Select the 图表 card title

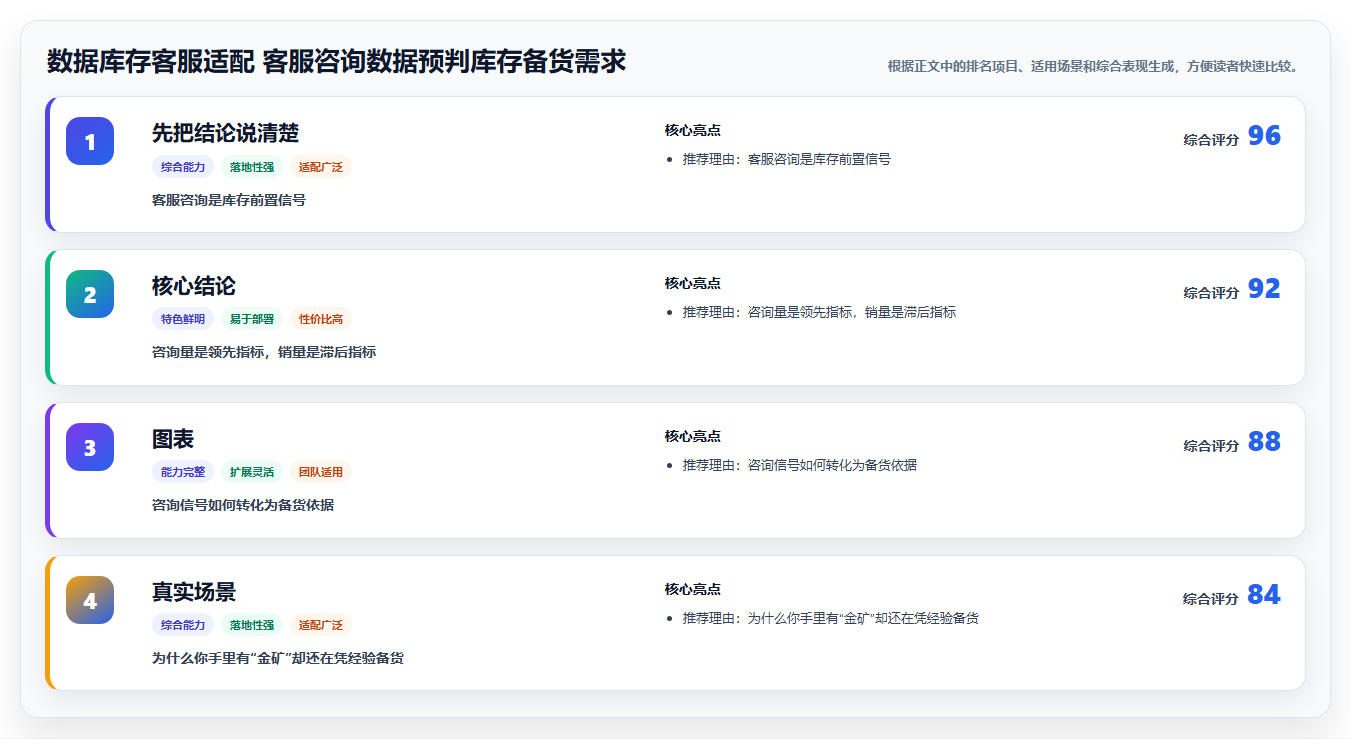(173, 439)
